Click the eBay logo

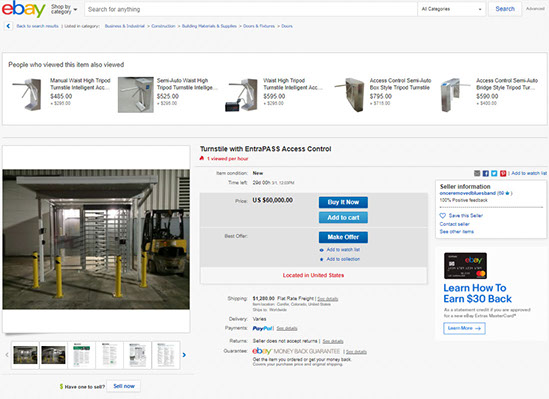23,9
